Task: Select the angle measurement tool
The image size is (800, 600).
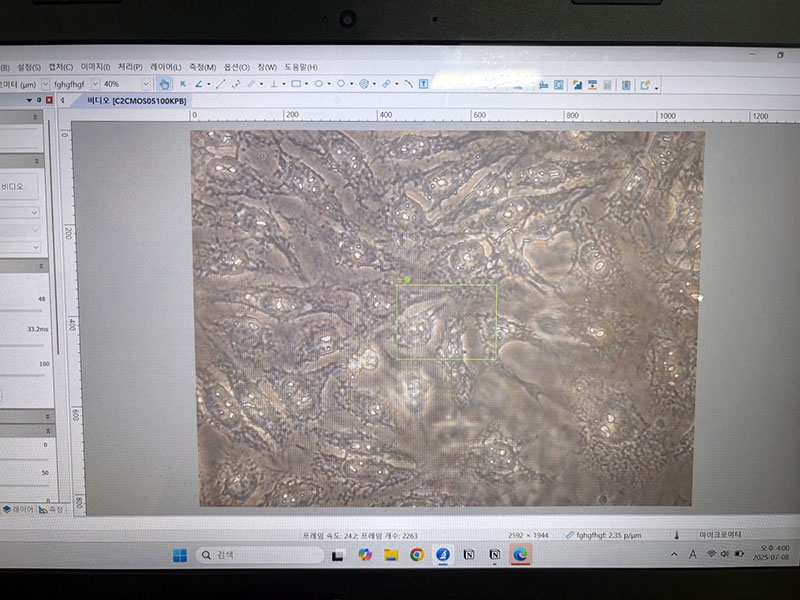Action: 199,84
